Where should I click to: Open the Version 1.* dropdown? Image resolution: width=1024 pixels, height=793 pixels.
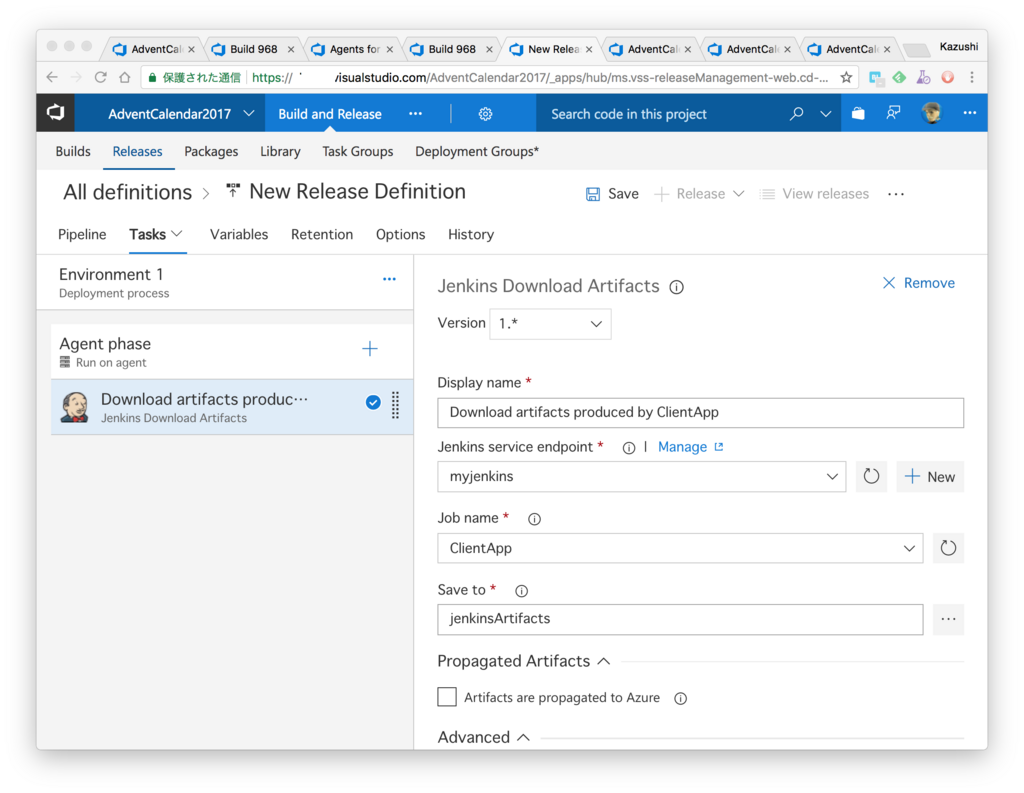pos(550,324)
